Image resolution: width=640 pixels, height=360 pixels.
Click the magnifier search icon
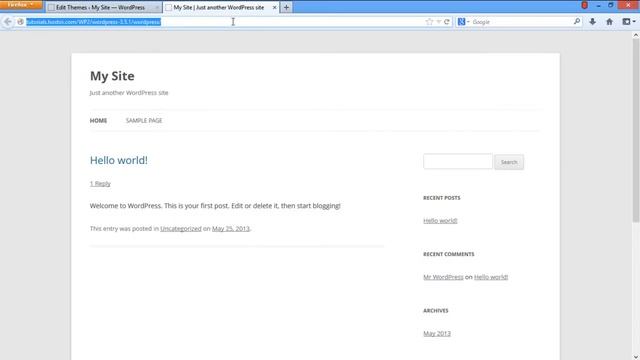[577, 21]
